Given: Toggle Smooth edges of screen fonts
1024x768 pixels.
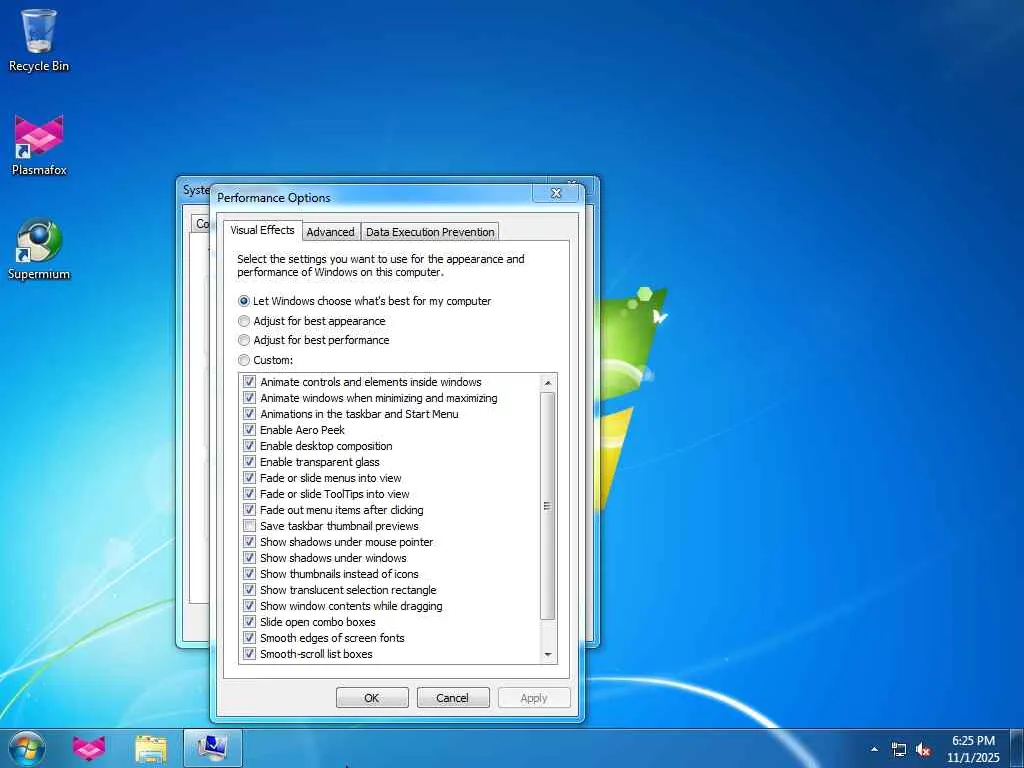Looking at the screenshot, I should (x=249, y=638).
